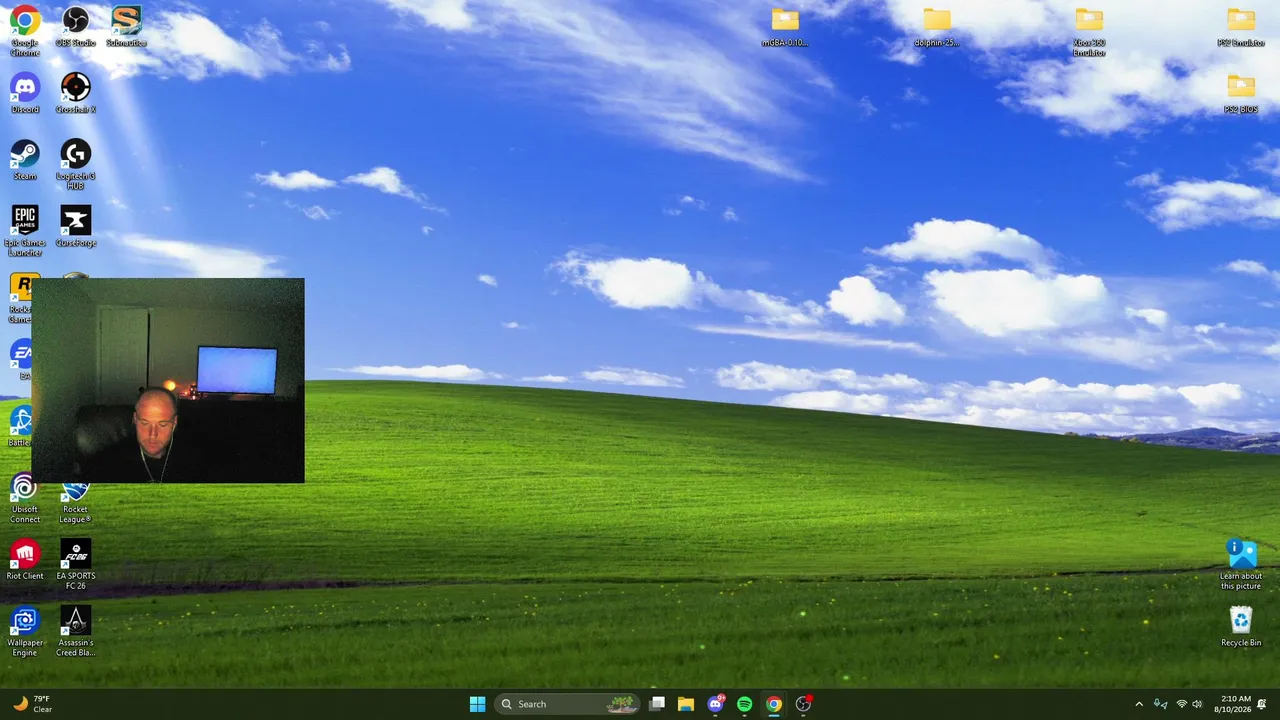
Task: Select the Logitech G HUB desktop icon
Action: 76,165
